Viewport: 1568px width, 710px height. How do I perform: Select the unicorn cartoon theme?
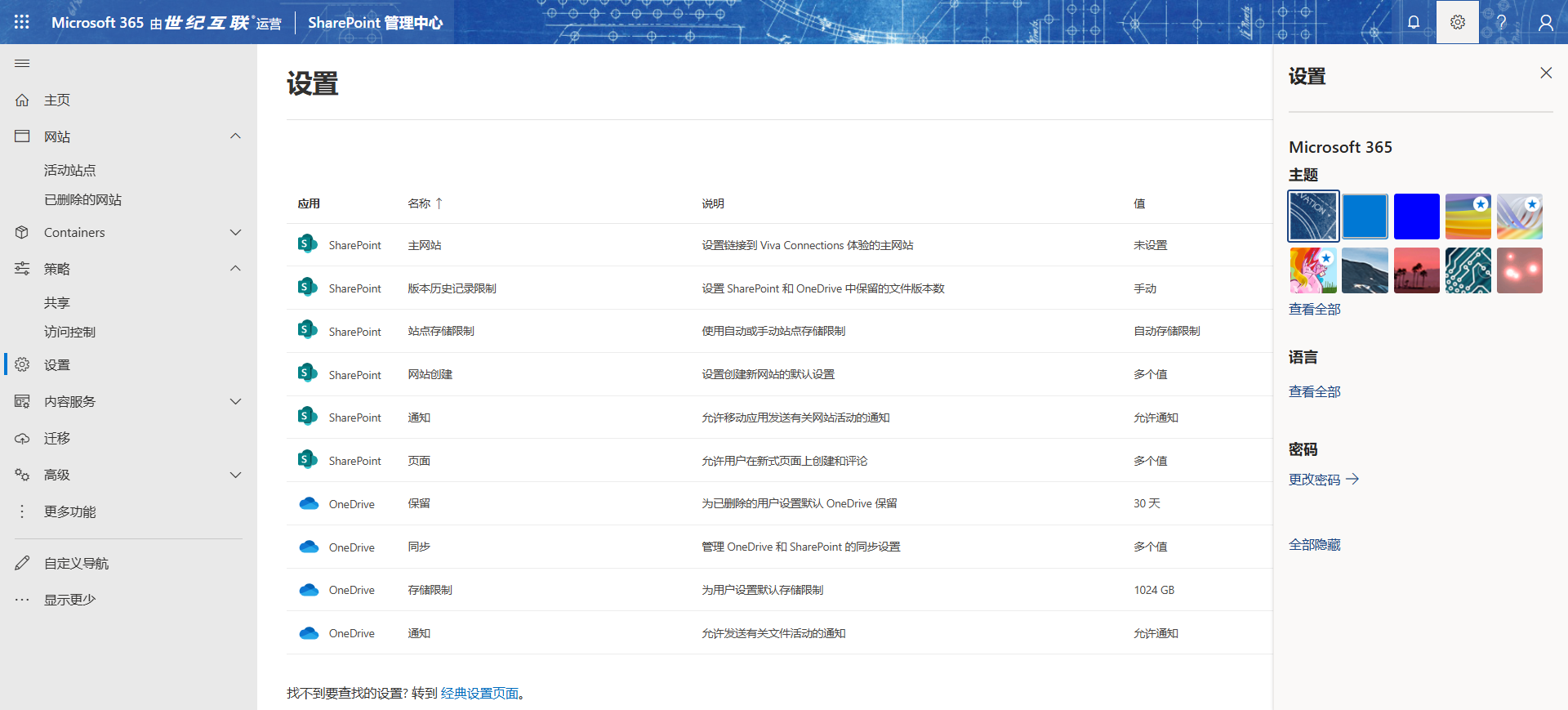1313,270
